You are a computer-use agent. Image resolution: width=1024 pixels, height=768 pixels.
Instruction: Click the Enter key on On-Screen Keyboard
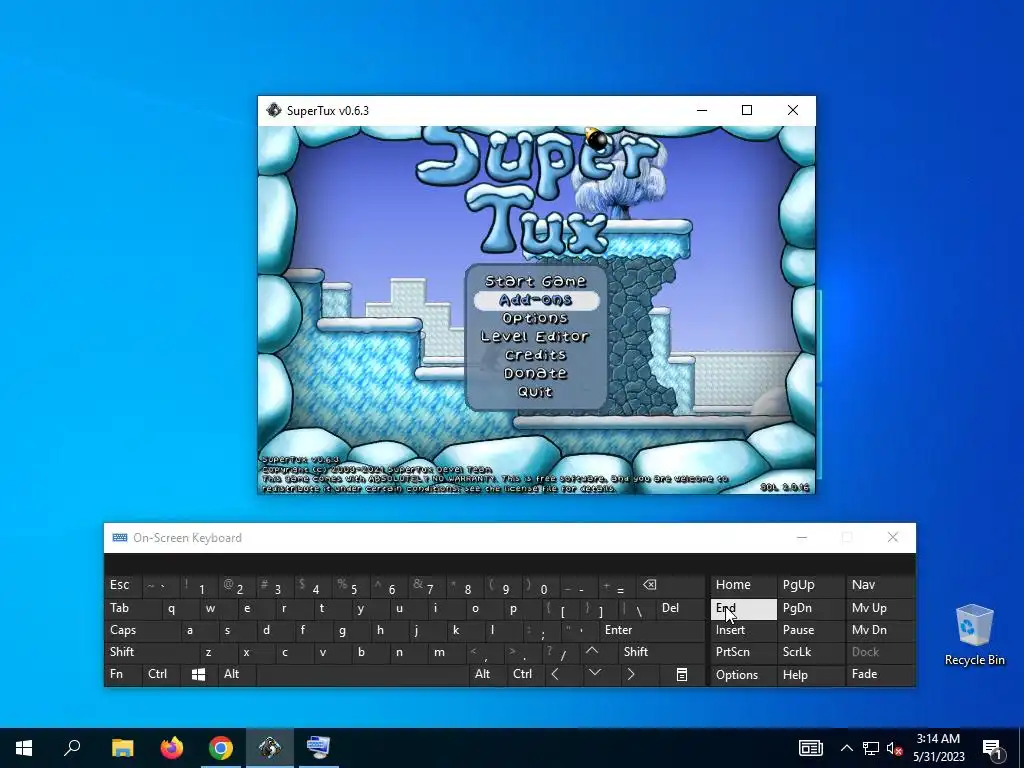(650, 630)
